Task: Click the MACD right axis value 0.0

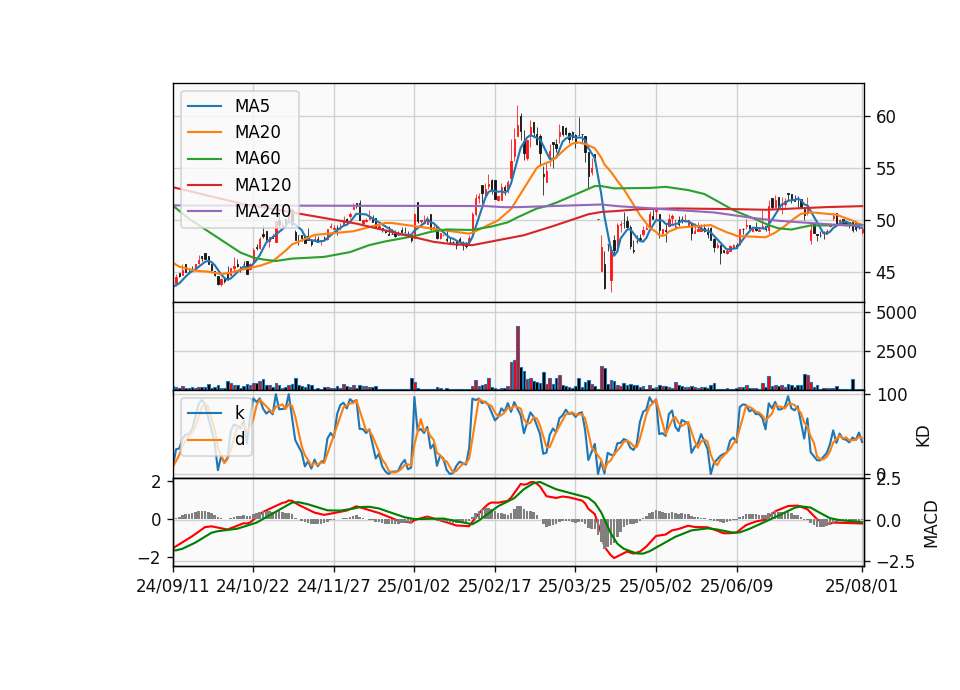Action: [888, 521]
